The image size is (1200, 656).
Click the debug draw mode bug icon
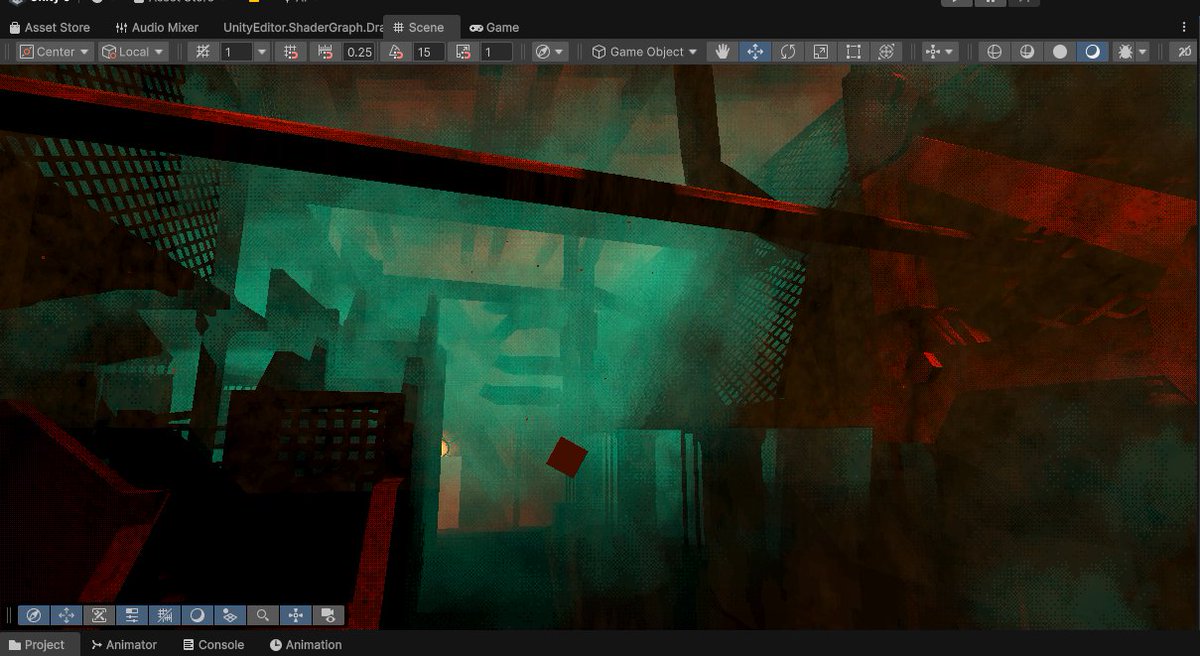(x=1124, y=51)
